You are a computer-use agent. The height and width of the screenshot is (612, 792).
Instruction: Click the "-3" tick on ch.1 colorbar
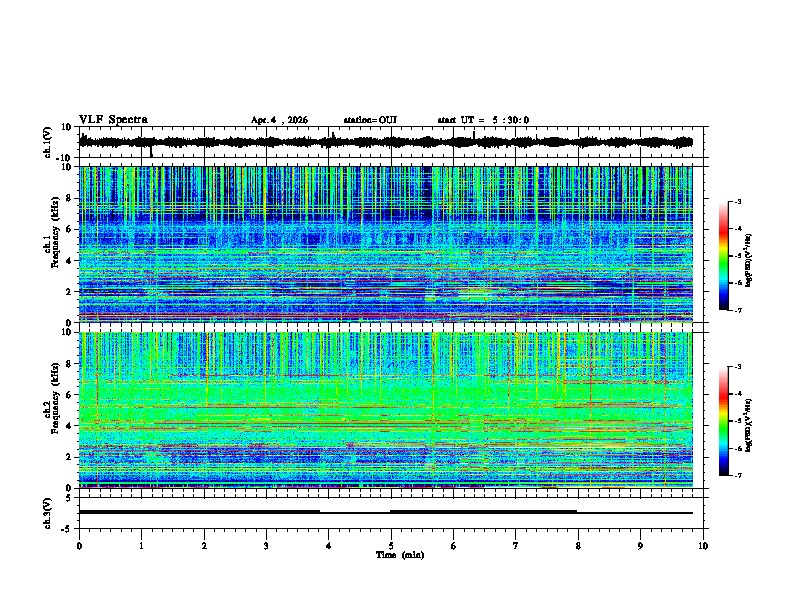pyautogui.click(x=737, y=202)
